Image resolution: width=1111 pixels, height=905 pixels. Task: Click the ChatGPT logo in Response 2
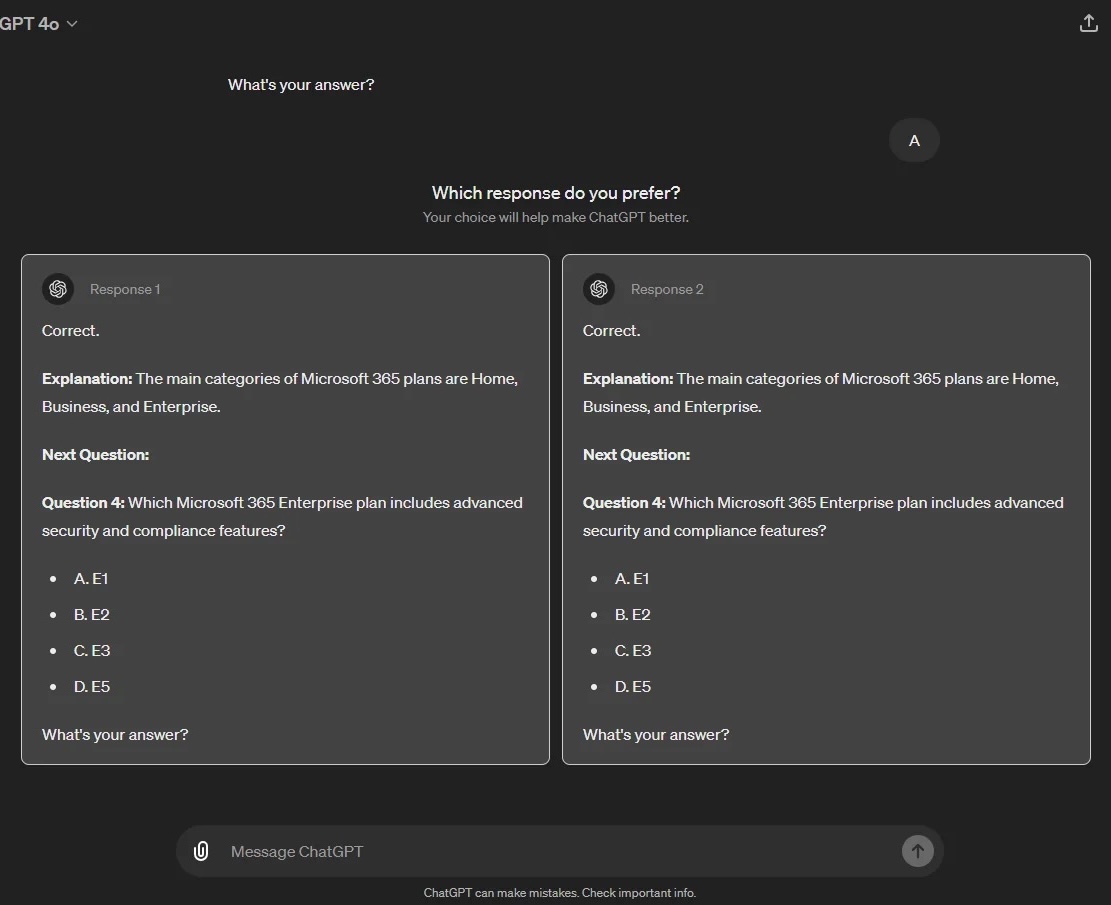click(x=599, y=289)
